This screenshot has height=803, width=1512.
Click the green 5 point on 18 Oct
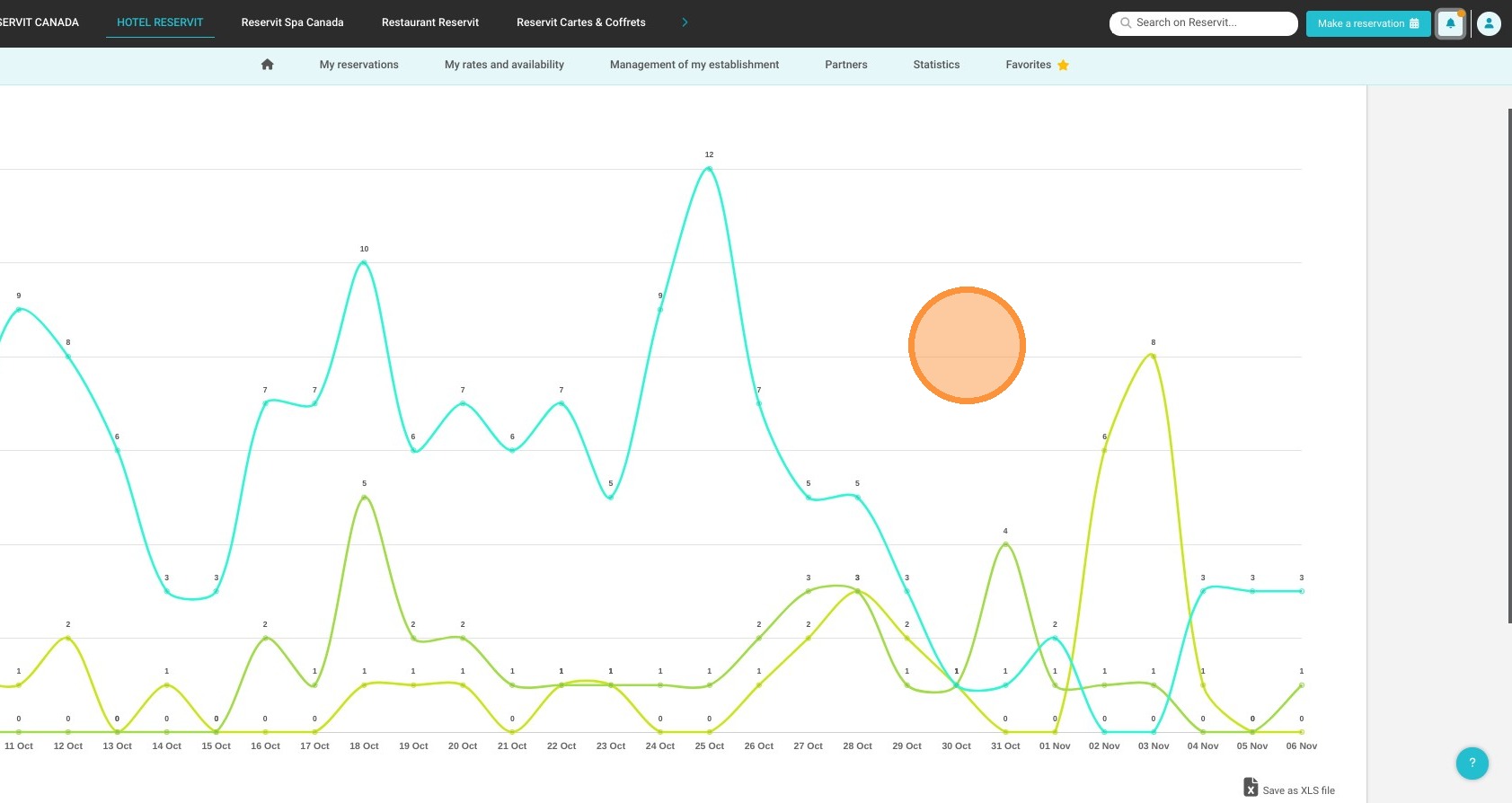(x=364, y=497)
